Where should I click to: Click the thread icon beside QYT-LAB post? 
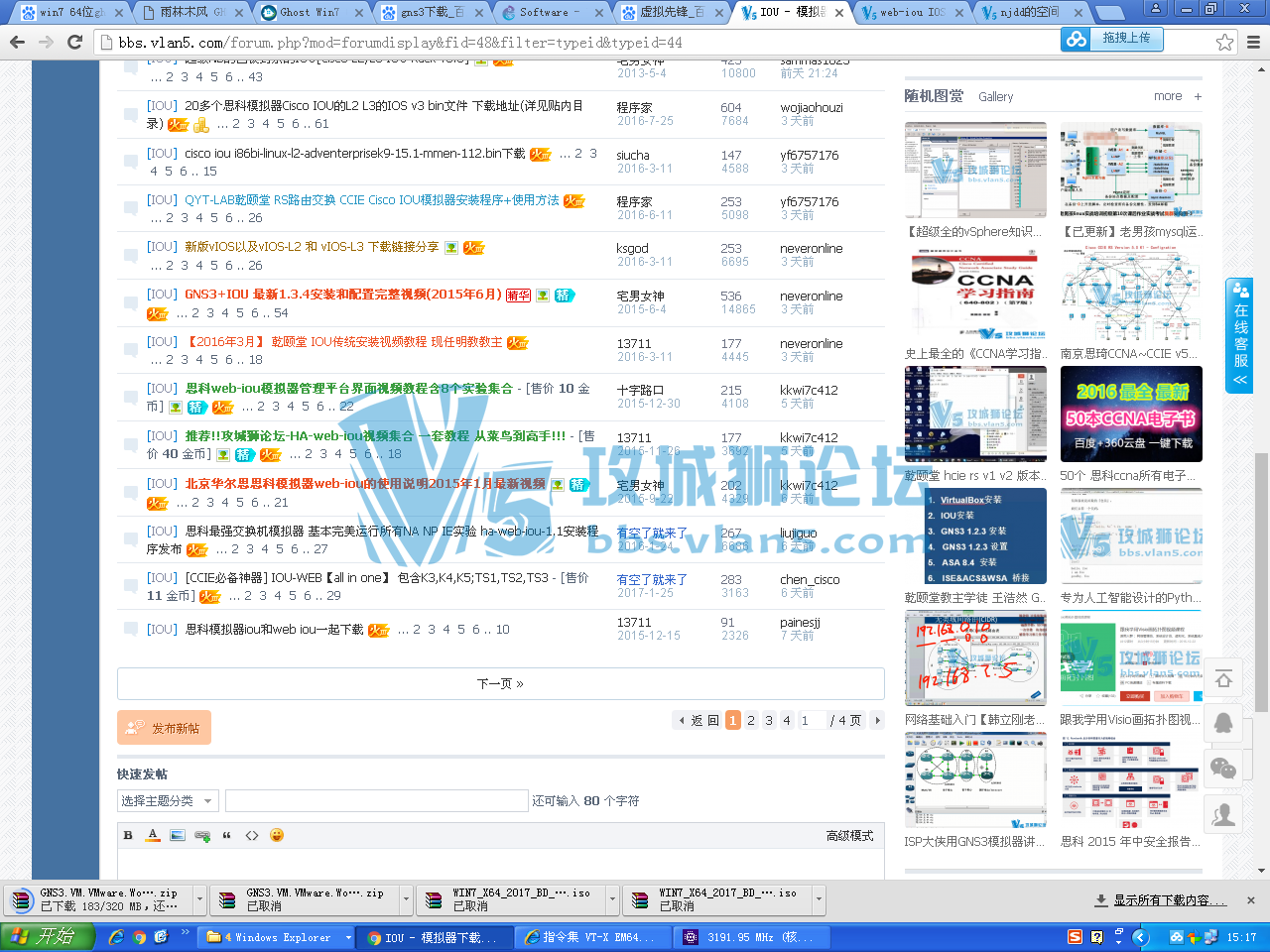(130, 208)
